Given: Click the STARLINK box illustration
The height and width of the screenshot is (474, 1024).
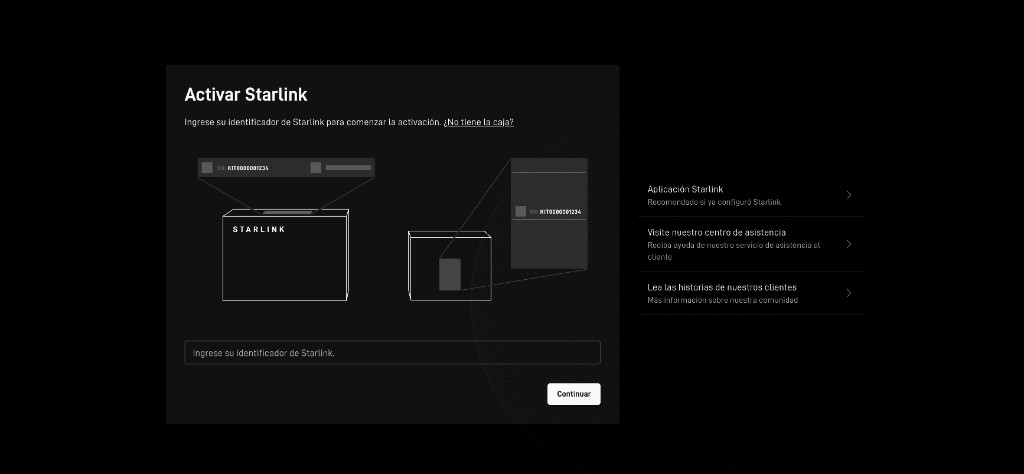Looking at the screenshot, I should pos(285,255).
